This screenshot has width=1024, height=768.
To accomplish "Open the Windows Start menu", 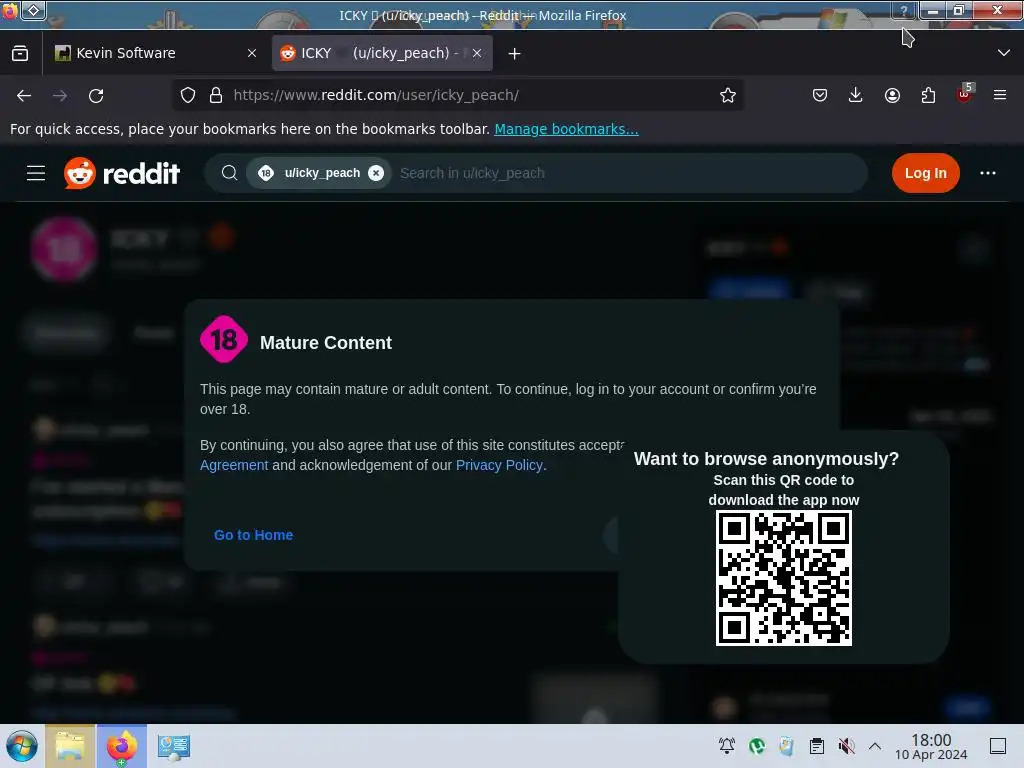I will 22,746.
